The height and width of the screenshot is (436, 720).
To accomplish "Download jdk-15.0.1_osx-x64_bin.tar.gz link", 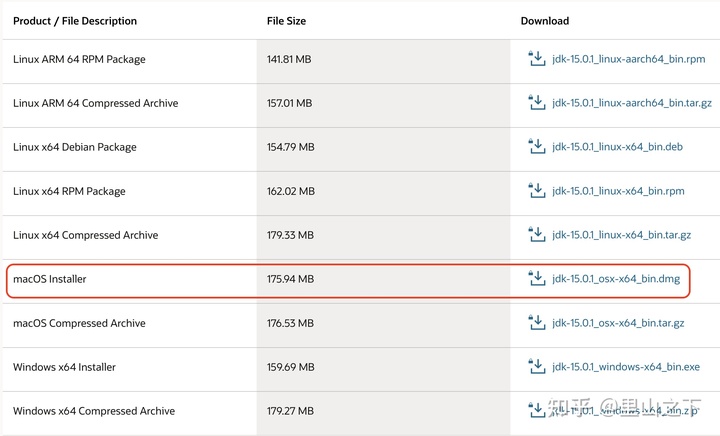I will 618,323.
